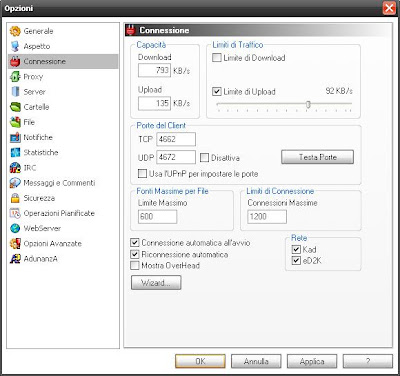
Task: Click the Connessioni Massime field 1200
Action: (x=267, y=217)
